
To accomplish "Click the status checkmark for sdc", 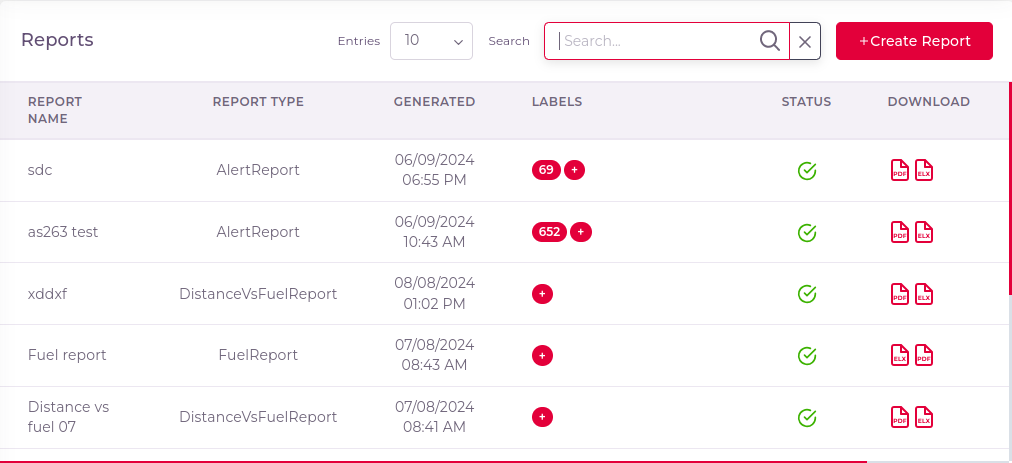I will [x=807, y=170].
